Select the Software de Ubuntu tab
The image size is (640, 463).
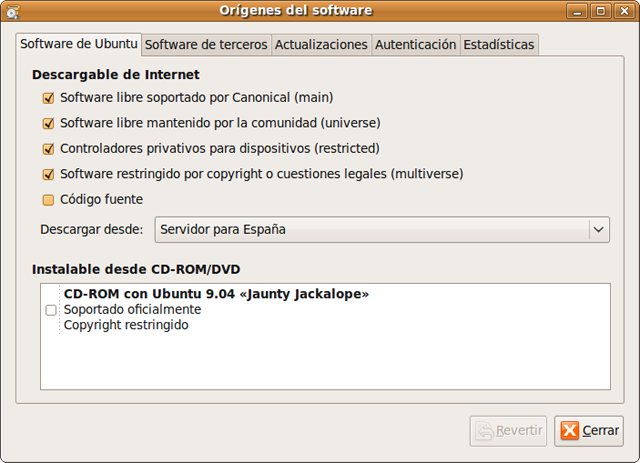pos(79,45)
